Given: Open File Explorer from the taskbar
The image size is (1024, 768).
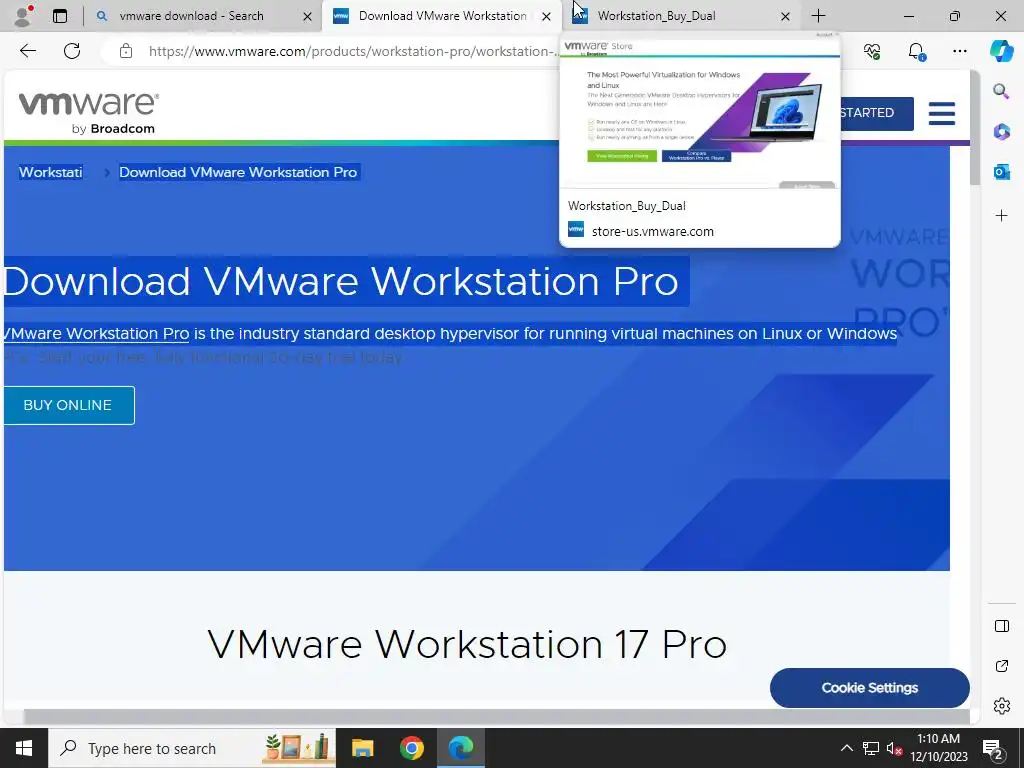Looking at the screenshot, I should click(362, 748).
